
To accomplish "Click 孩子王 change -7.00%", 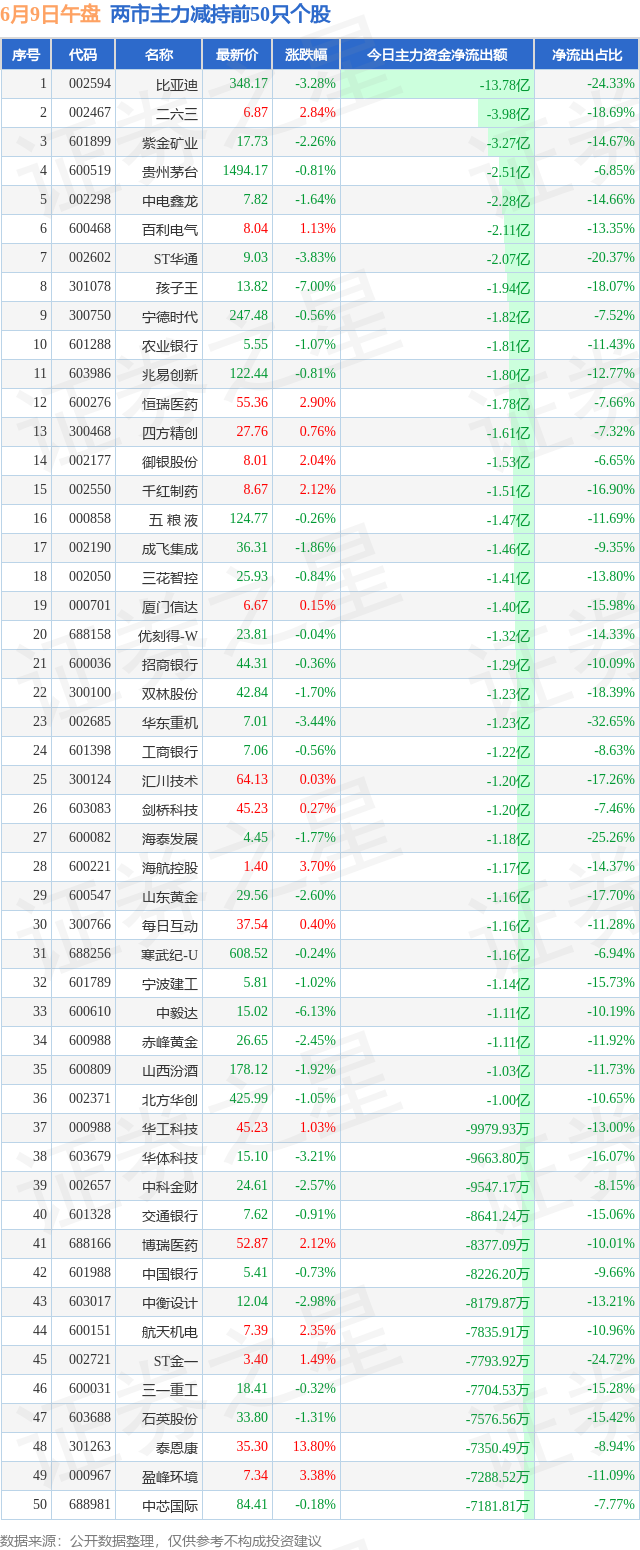I will [x=315, y=287].
